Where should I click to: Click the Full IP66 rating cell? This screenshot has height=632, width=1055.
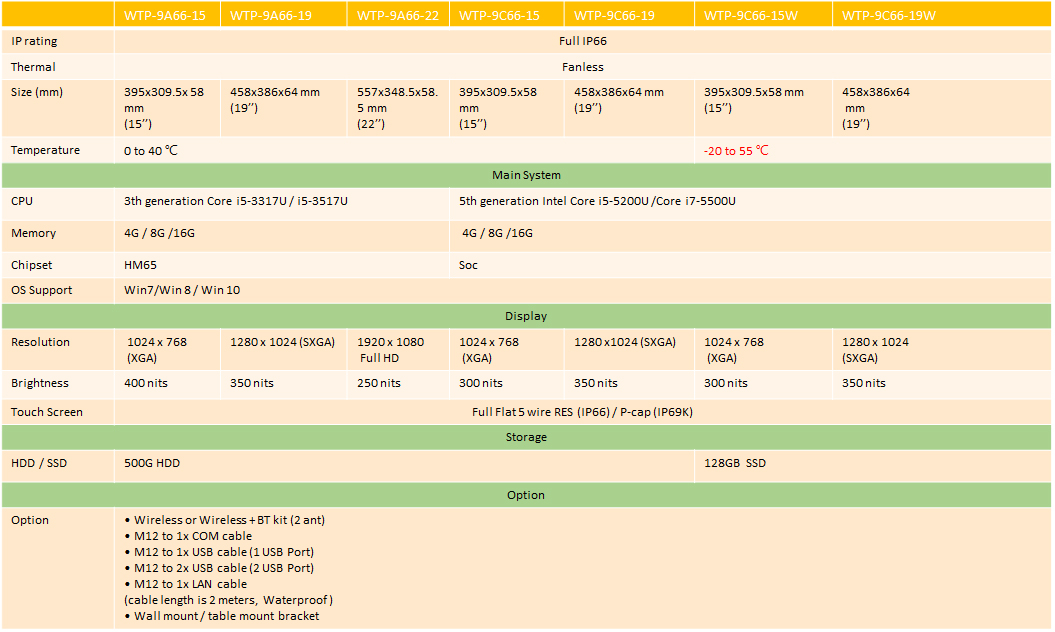coord(582,41)
